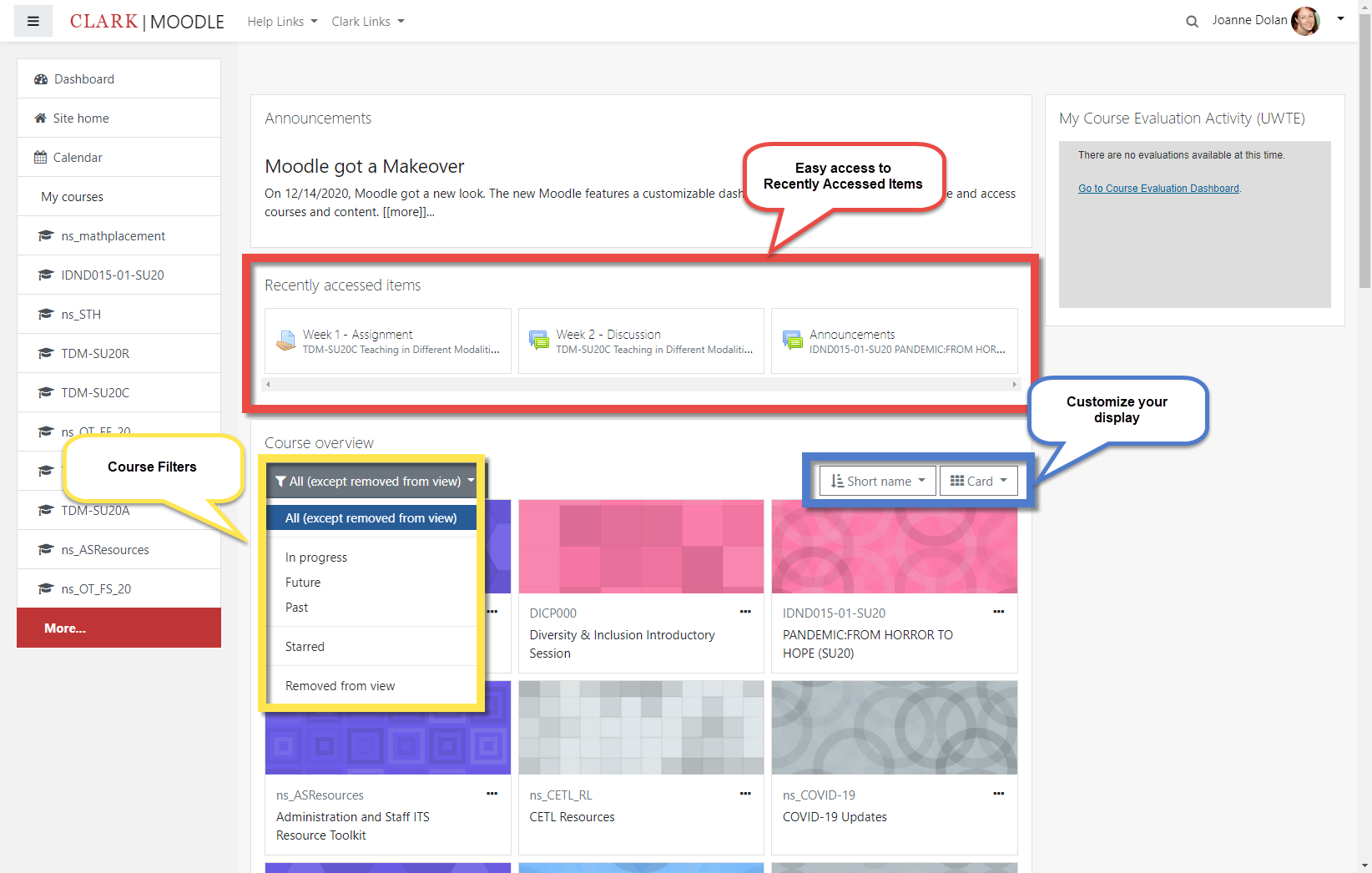Choose the In progress filter option
Image resolution: width=1372 pixels, height=873 pixels.
[x=371, y=558]
